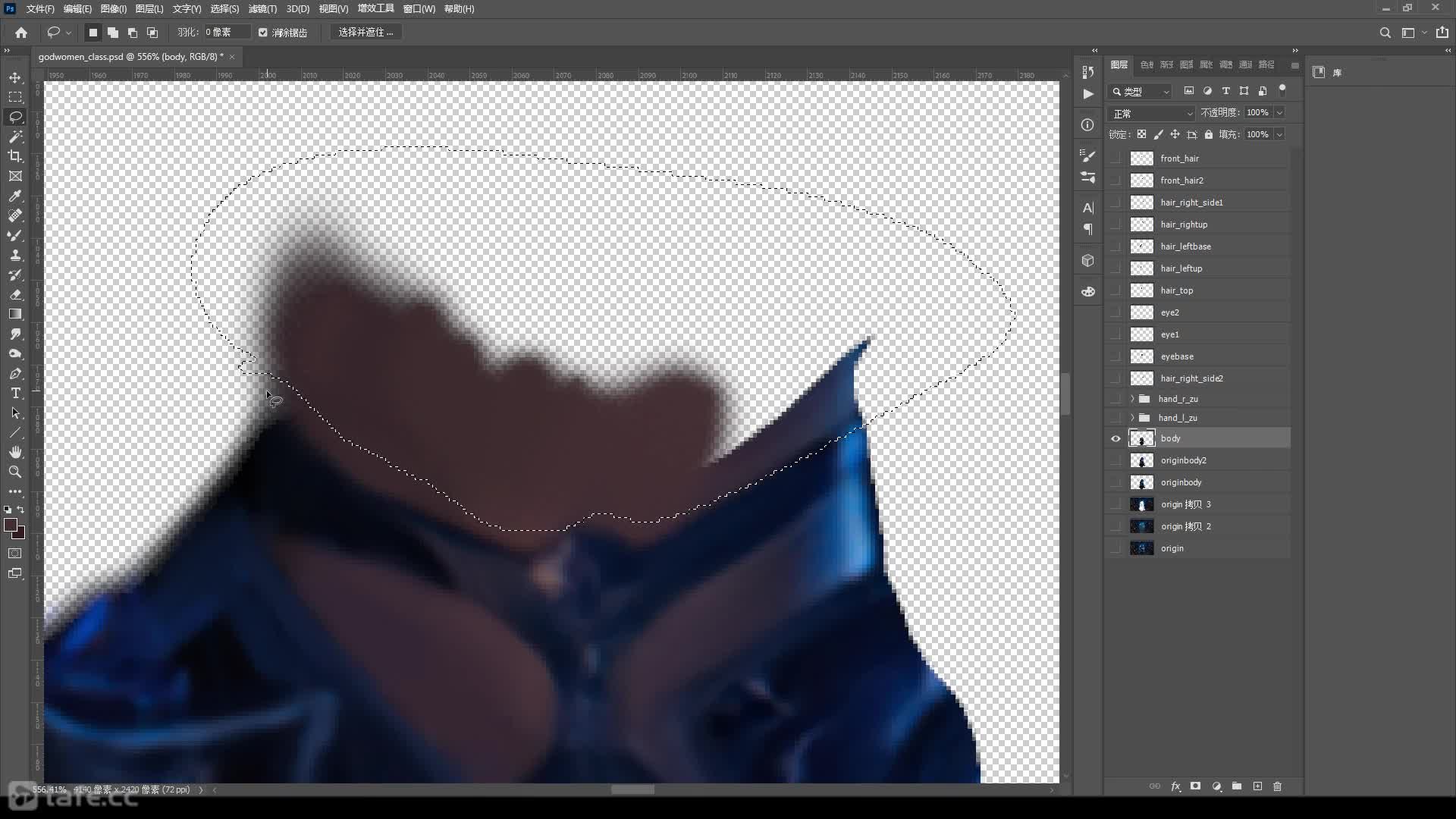The image size is (1456, 819).
Task: Select the Line shape tool
Action: [15, 432]
